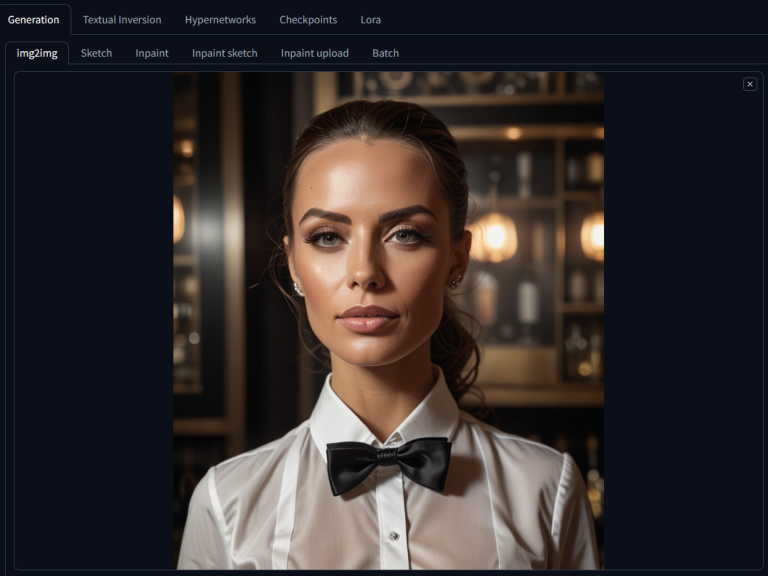The height and width of the screenshot is (576, 768).
Task: Remove the uploaded image with the X icon
Action: coord(750,84)
